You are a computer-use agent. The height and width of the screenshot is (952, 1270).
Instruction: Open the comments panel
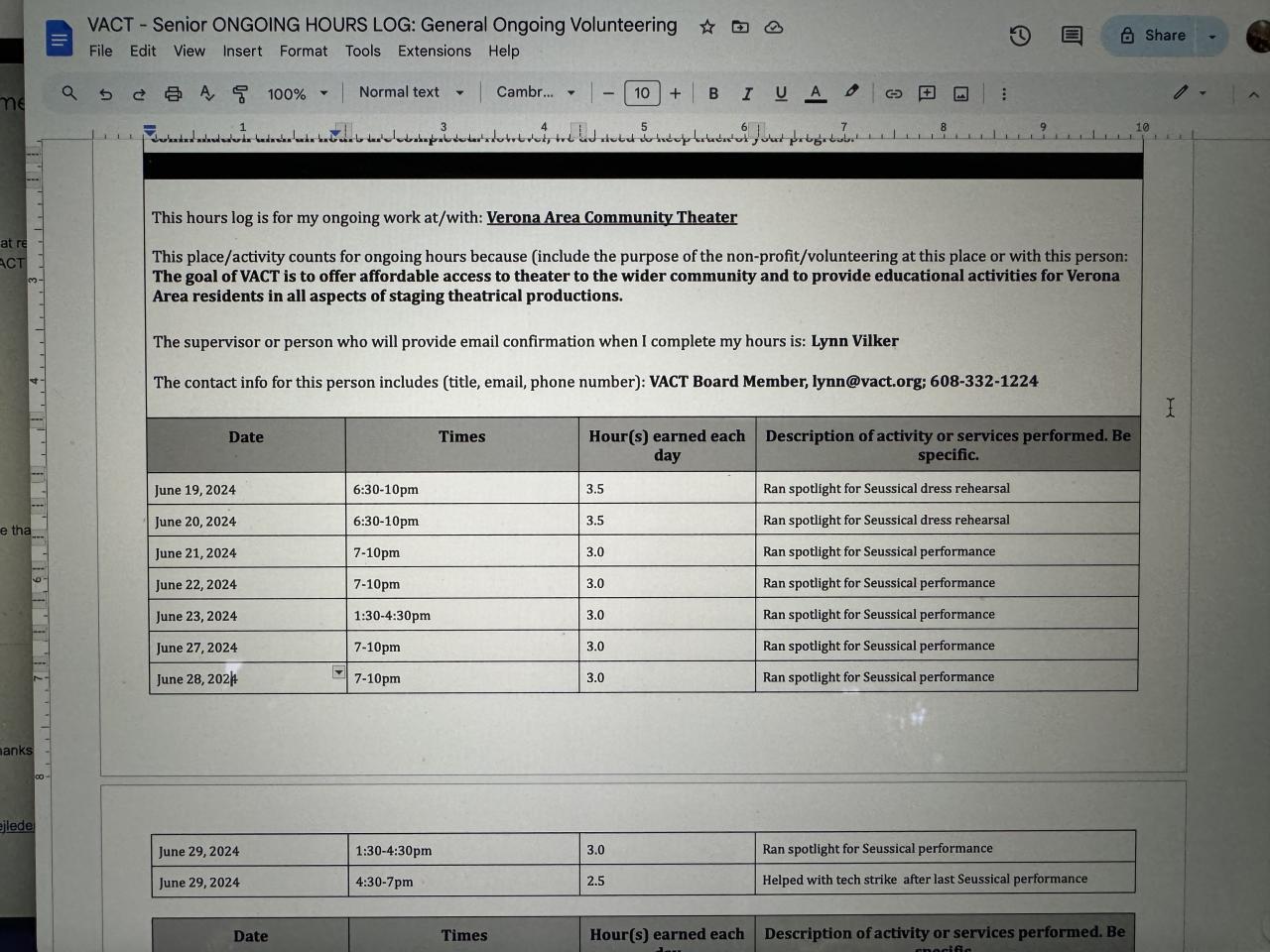pyautogui.click(x=1072, y=37)
